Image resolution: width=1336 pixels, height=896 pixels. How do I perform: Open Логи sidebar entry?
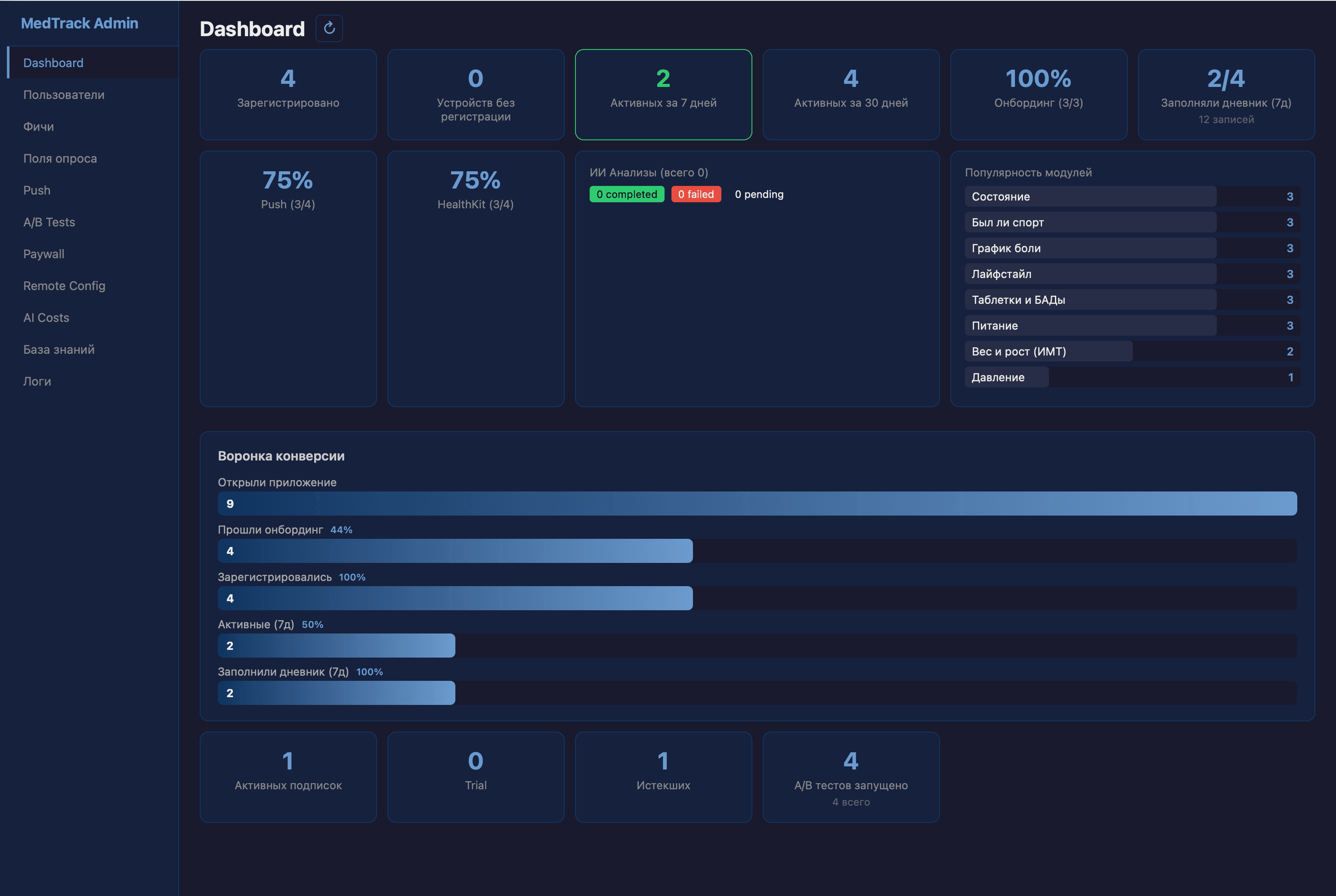pos(37,382)
